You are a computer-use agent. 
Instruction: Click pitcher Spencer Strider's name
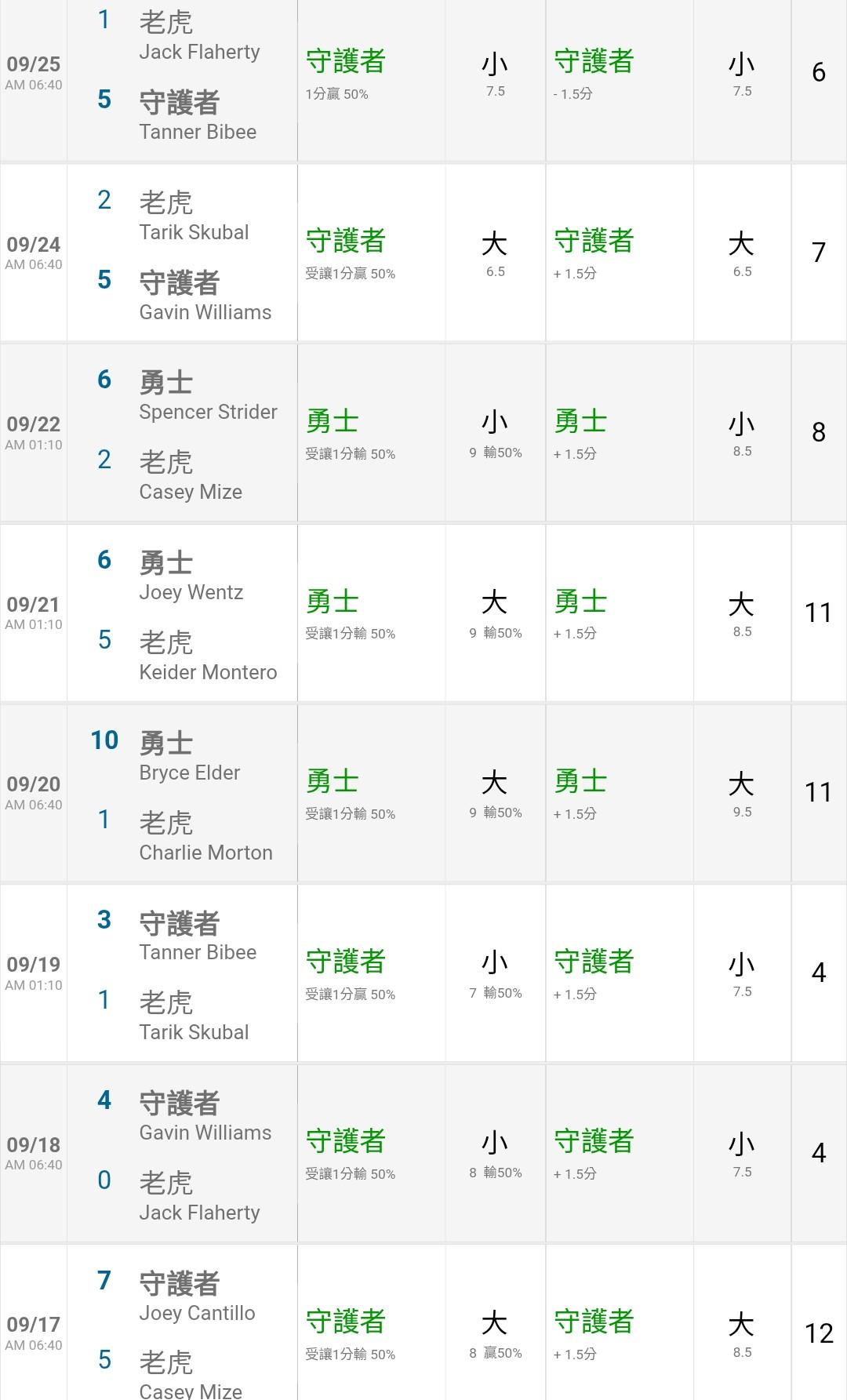pos(208,412)
